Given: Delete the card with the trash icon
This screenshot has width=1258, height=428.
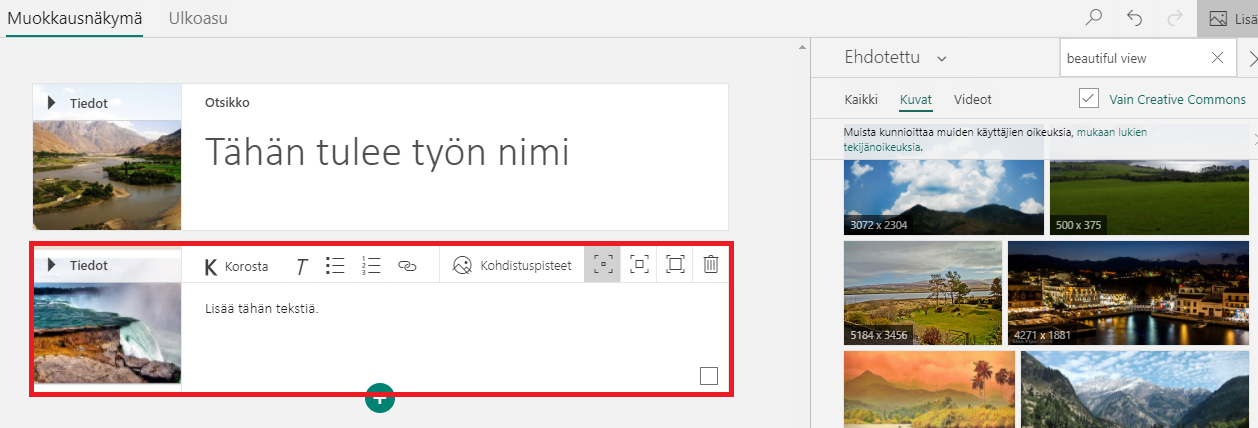Looking at the screenshot, I should (x=710, y=265).
